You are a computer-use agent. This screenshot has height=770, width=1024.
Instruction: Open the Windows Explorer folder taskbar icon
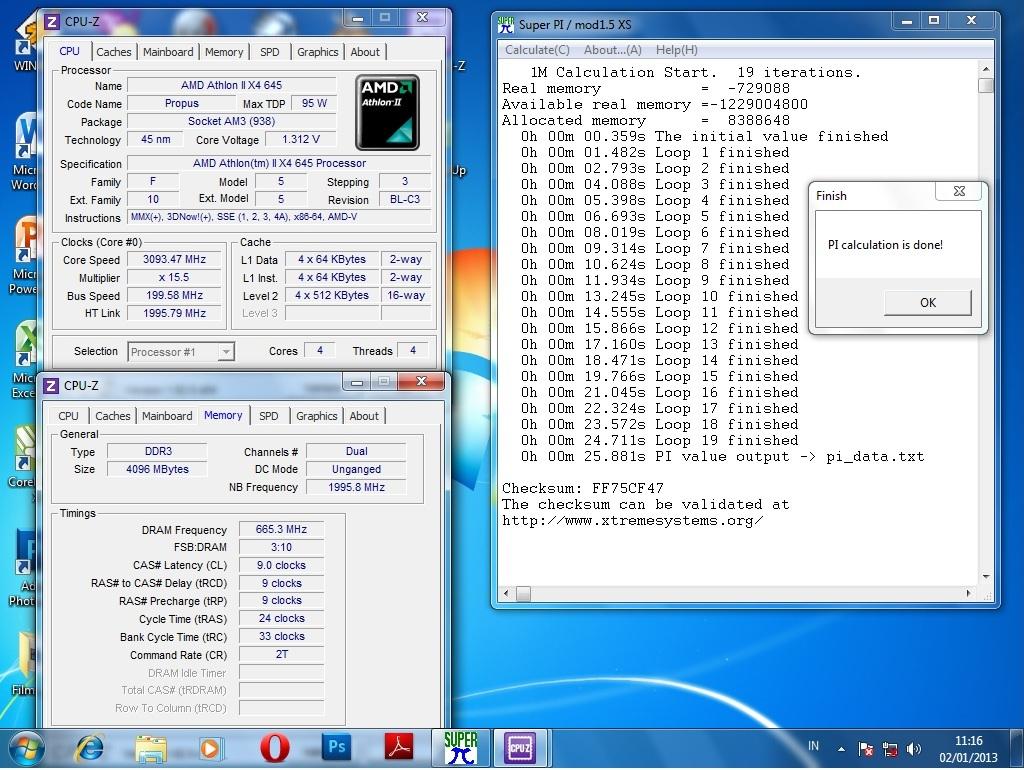click(x=150, y=748)
